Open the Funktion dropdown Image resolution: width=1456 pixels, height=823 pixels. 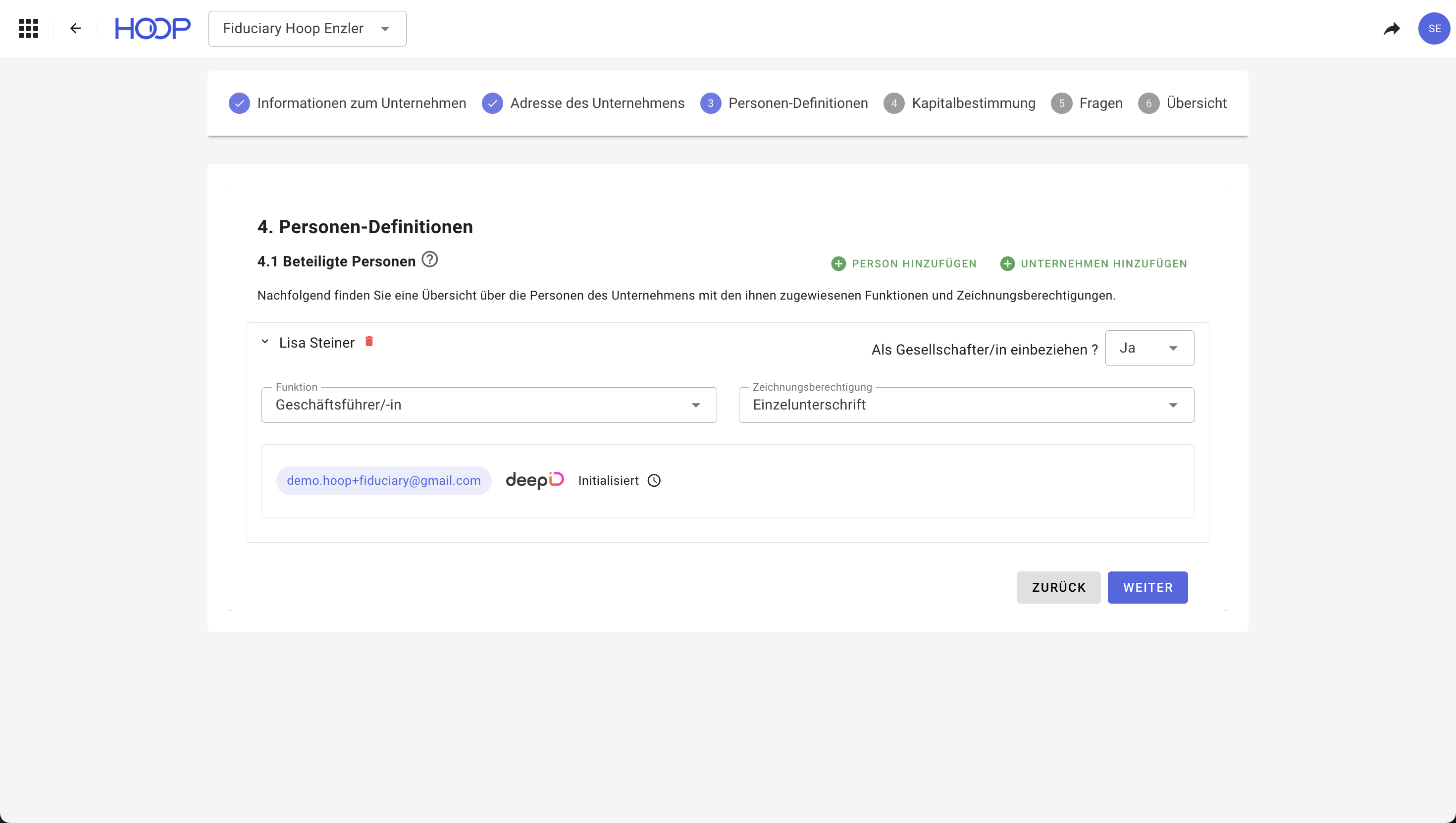coord(489,405)
